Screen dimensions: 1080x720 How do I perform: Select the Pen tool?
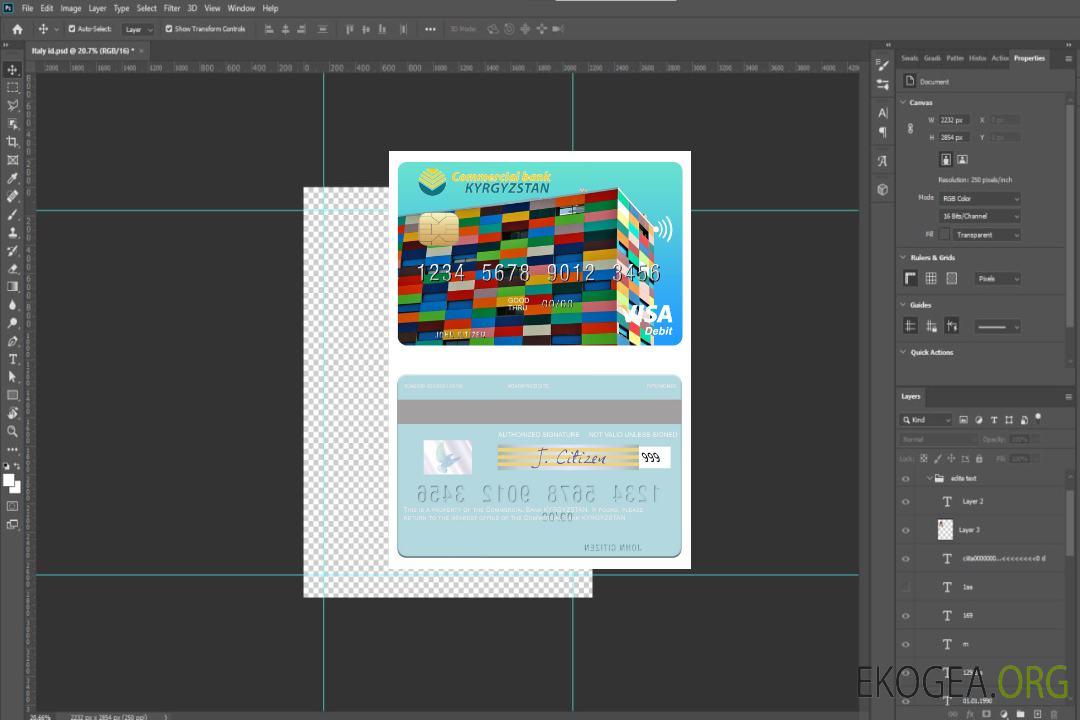tap(12, 341)
